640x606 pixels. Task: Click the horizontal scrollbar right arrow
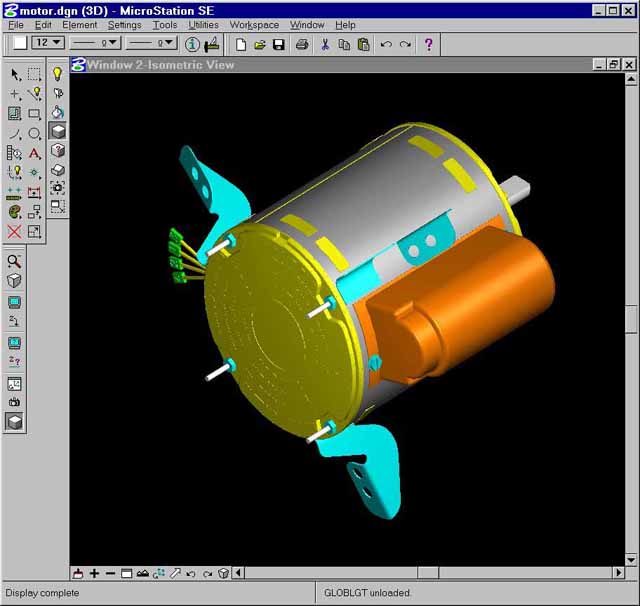619,573
